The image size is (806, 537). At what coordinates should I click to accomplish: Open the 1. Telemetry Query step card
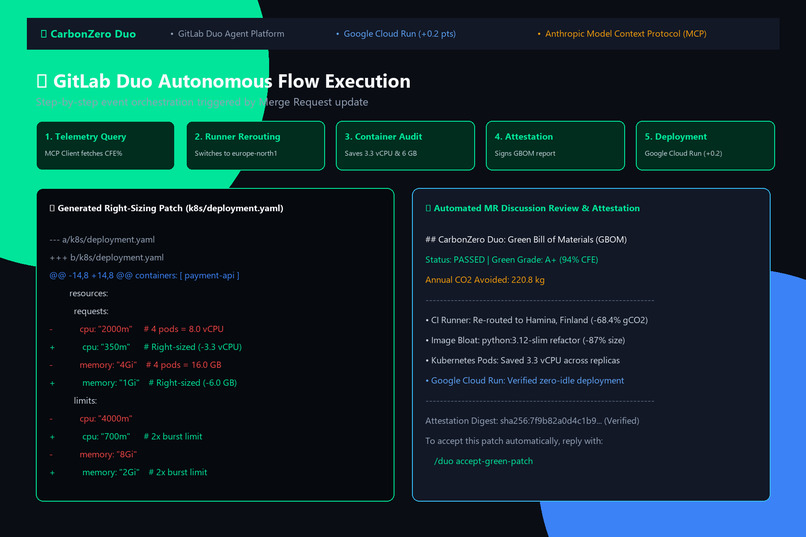[x=105, y=145]
